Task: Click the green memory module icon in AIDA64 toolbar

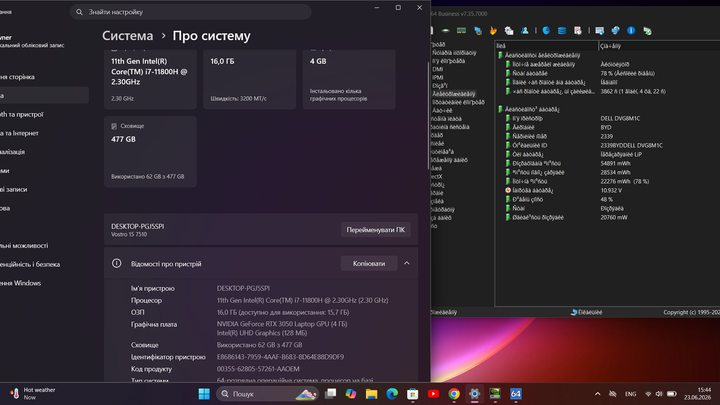Action: (x=461, y=31)
